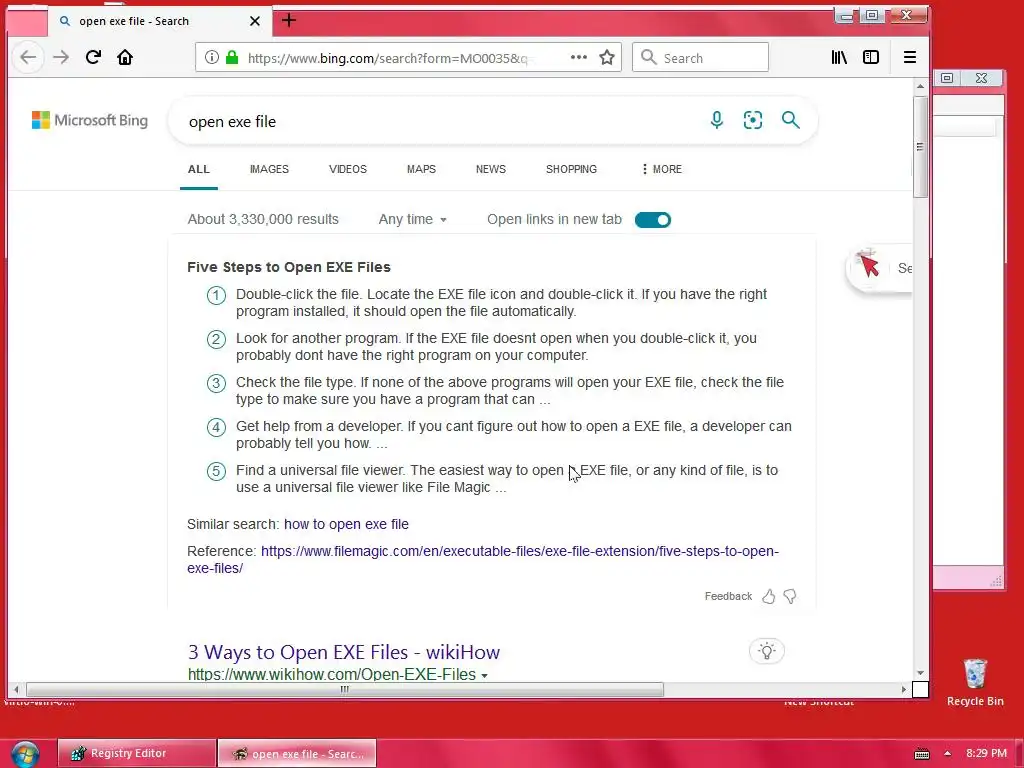Switch to IMAGES results
1024x768 pixels.
click(269, 169)
